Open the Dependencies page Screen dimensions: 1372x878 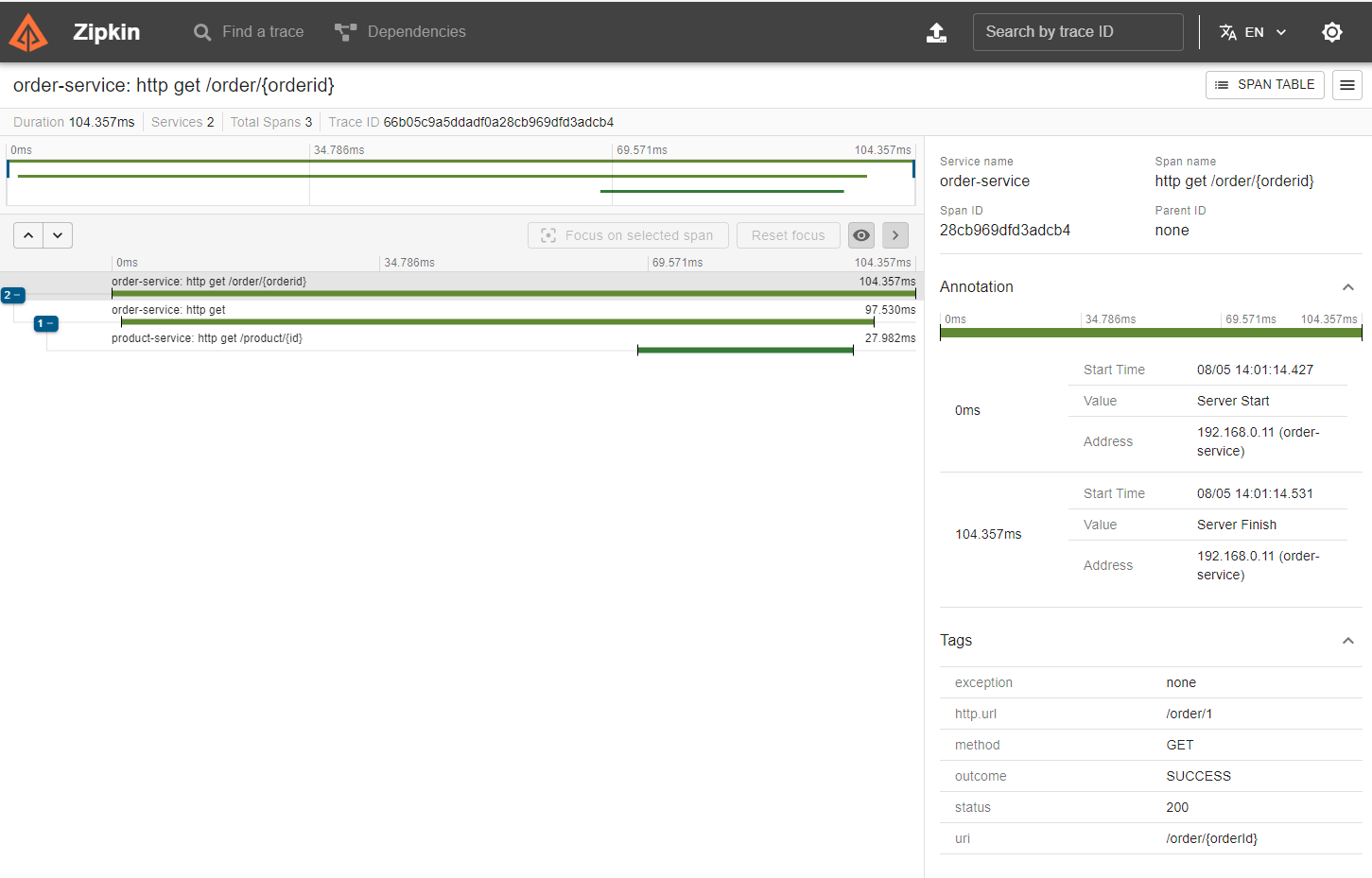[400, 32]
